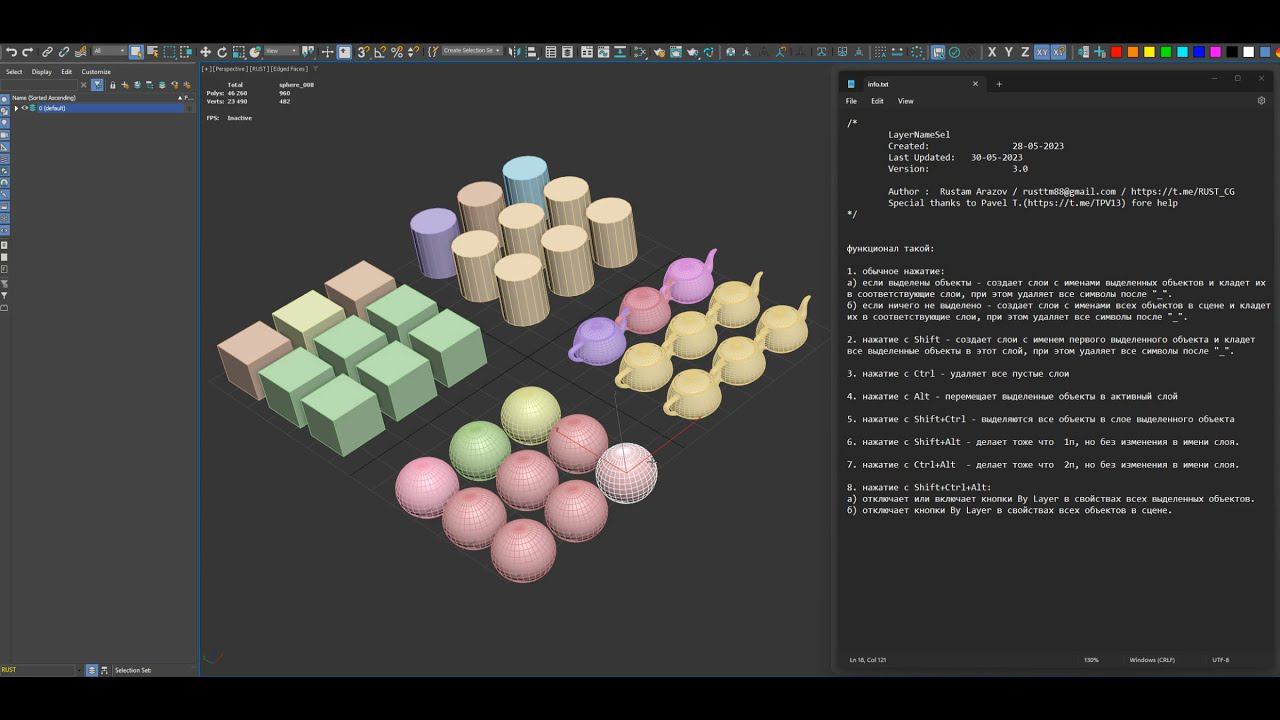Close the info.txt tab
This screenshot has height=720, width=1280.
pos(975,84)
